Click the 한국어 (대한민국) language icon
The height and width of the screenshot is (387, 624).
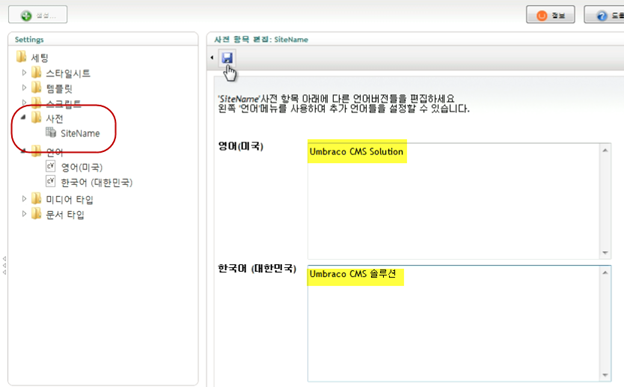[51, 181]
